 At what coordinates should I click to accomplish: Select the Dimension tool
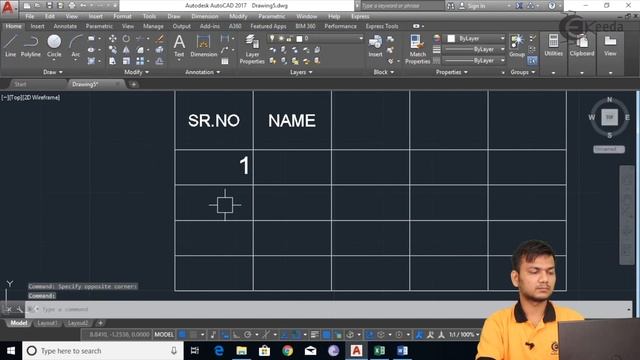click(203, 45)
